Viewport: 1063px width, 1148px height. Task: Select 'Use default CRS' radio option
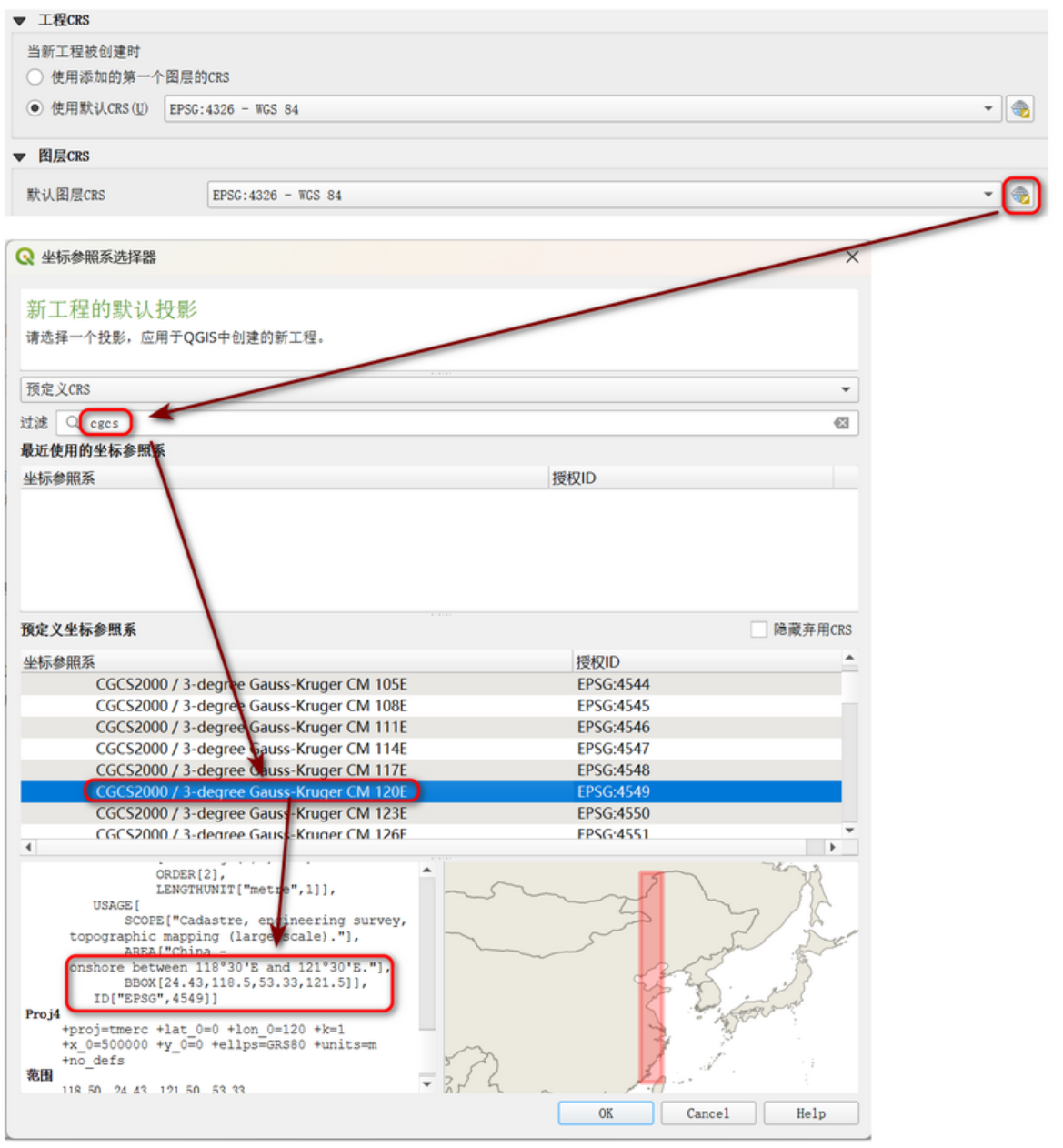[x=35, y=108]
